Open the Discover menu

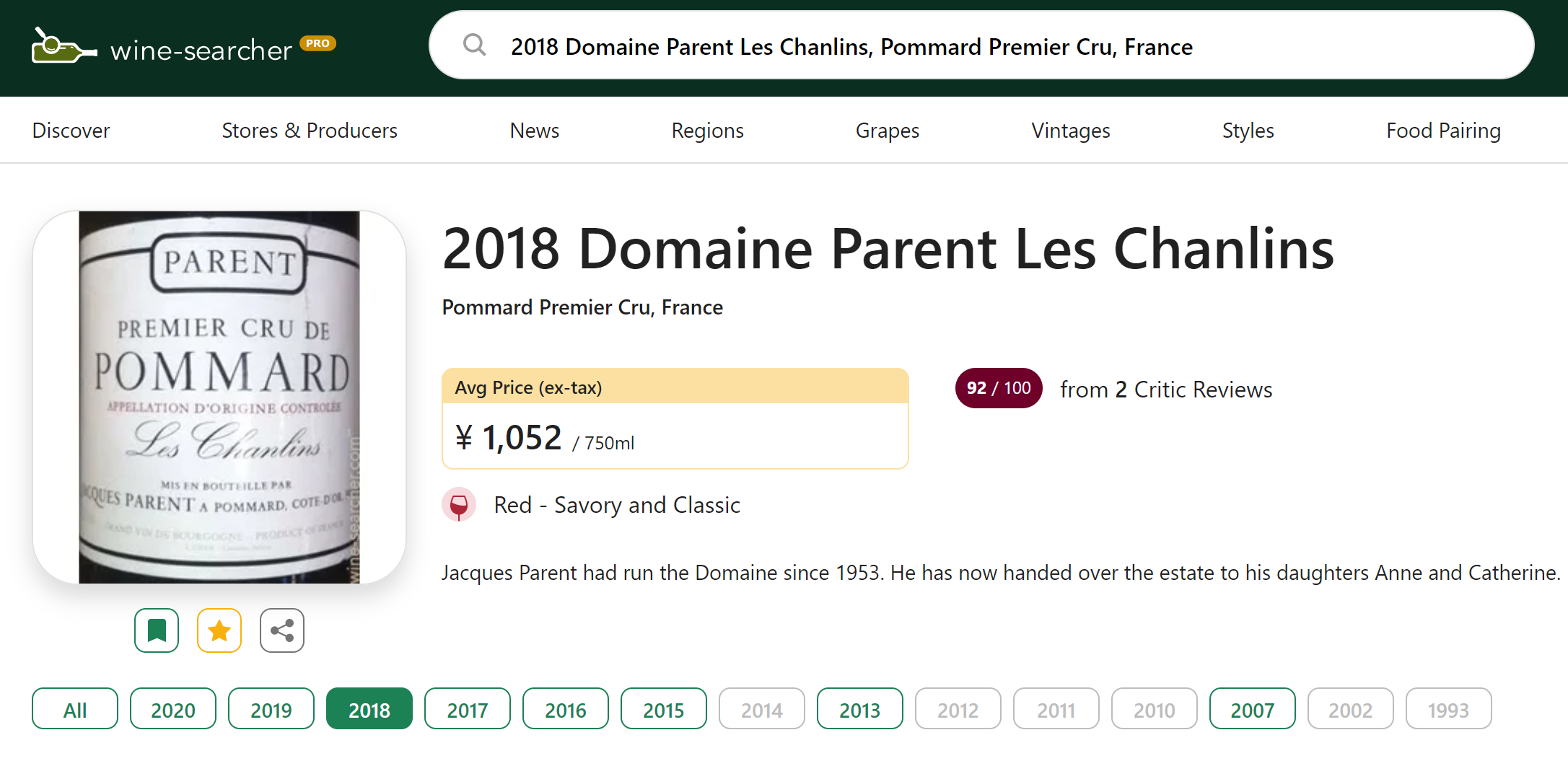(x=71, y=131)
